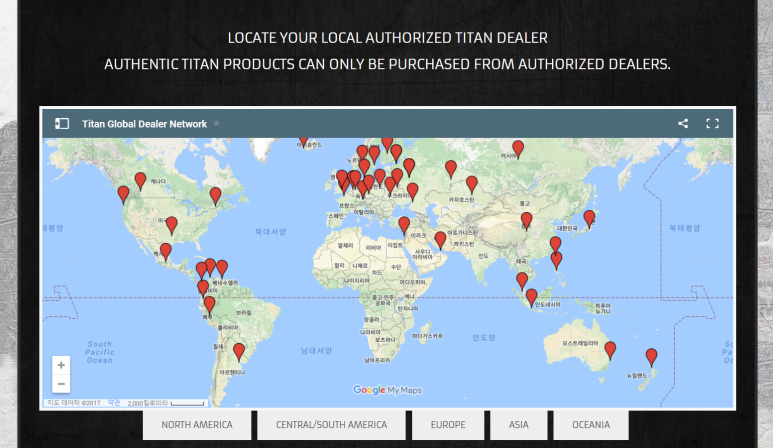This screenshot has height=448, width=773.
Task: Select the dealer pin near the Persian Gulf
Action: [x=440, y=241]
